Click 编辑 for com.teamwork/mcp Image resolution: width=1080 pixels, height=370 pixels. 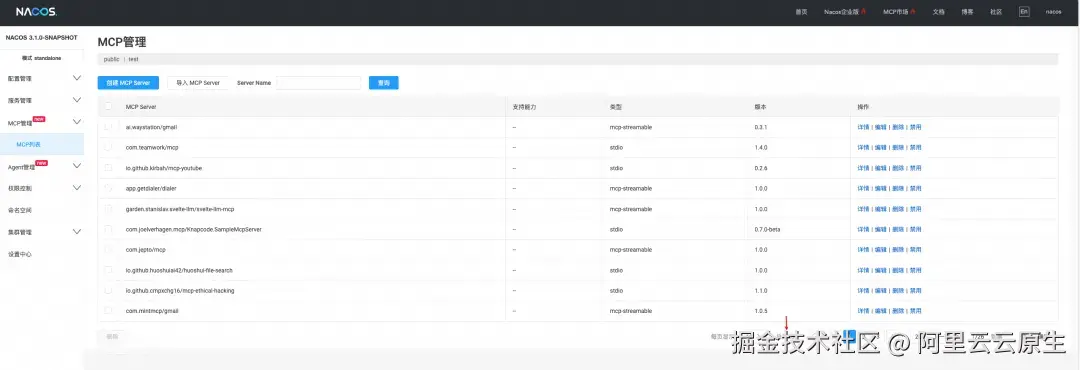[880, 147]
